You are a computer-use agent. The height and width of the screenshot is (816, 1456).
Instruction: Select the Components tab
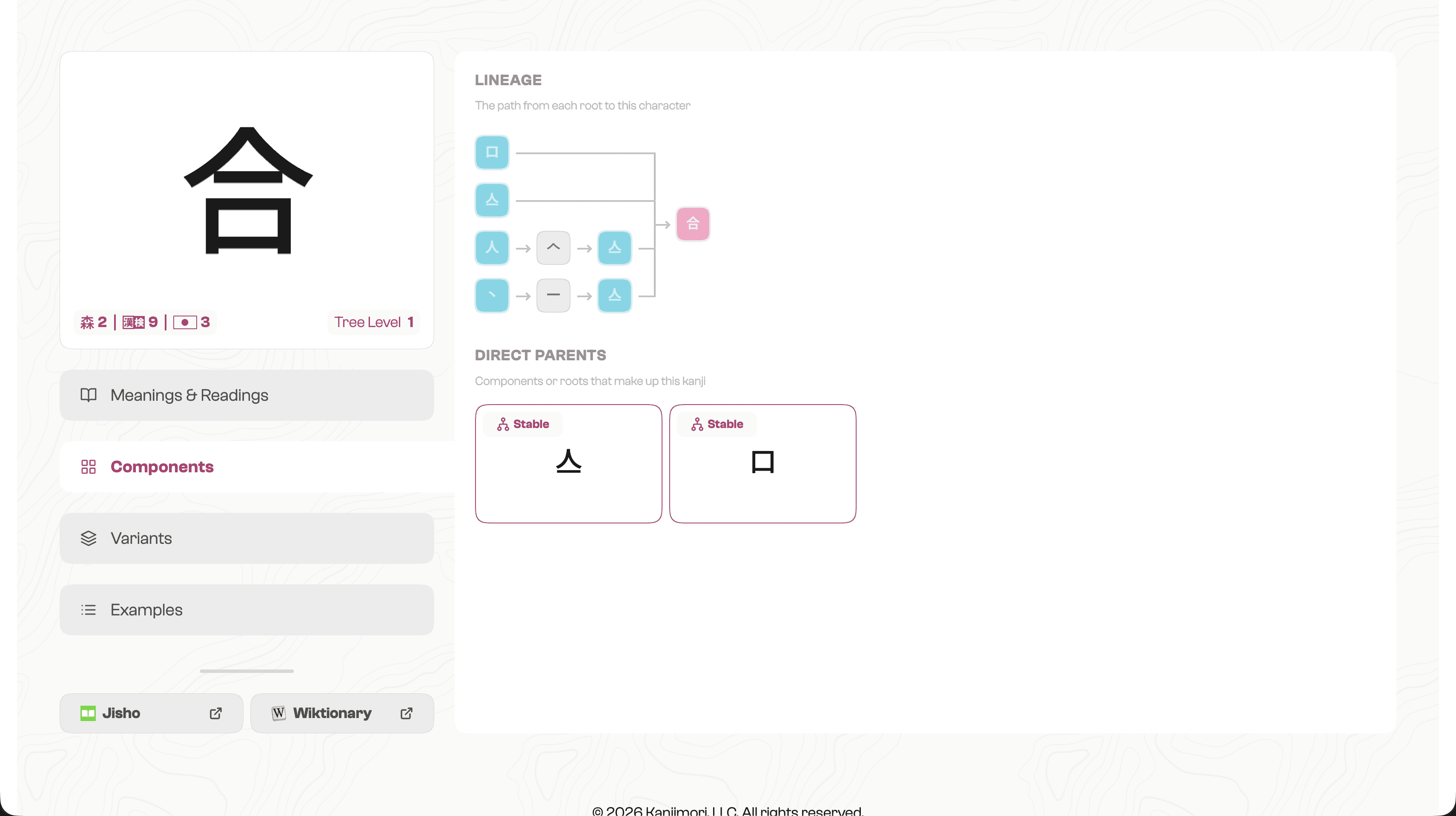click(246, 466)
